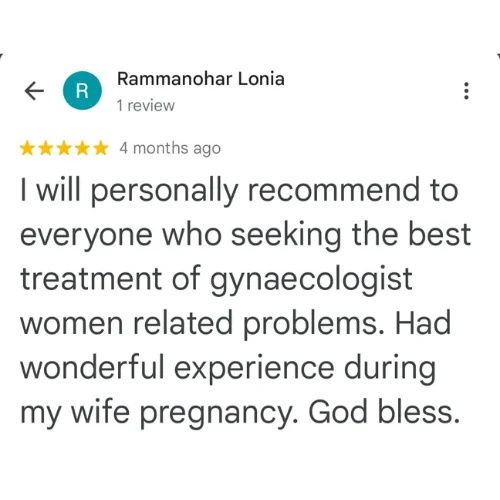Open Rammanohar Lonia's profile name

pos(201,79)
